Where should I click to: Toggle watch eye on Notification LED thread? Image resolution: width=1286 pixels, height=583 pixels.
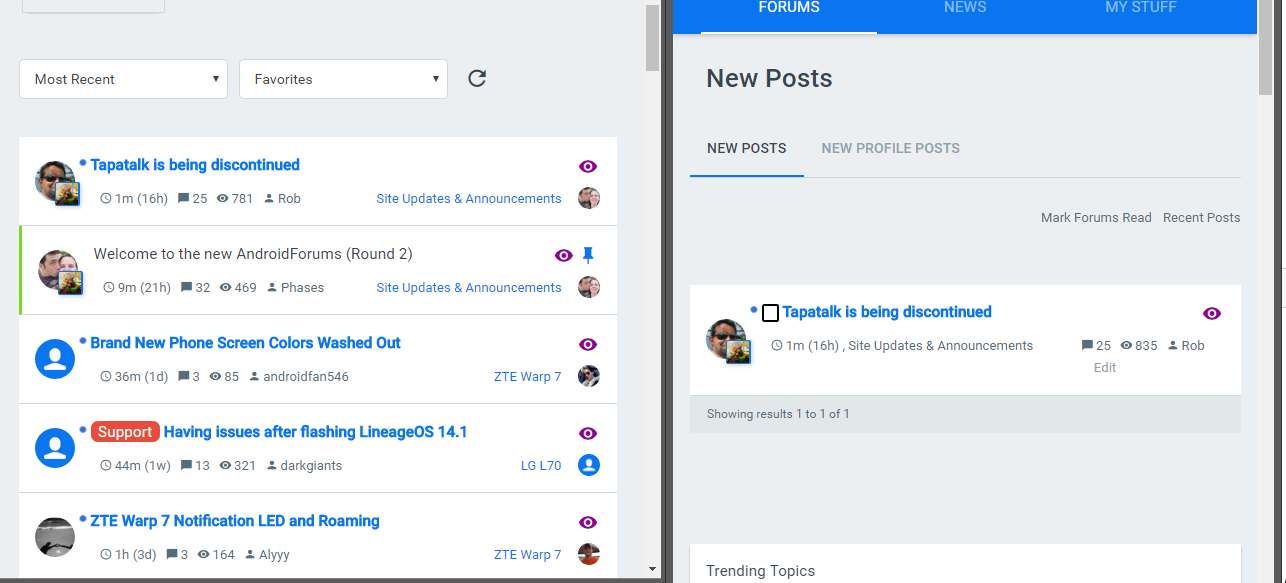point(588,522)
